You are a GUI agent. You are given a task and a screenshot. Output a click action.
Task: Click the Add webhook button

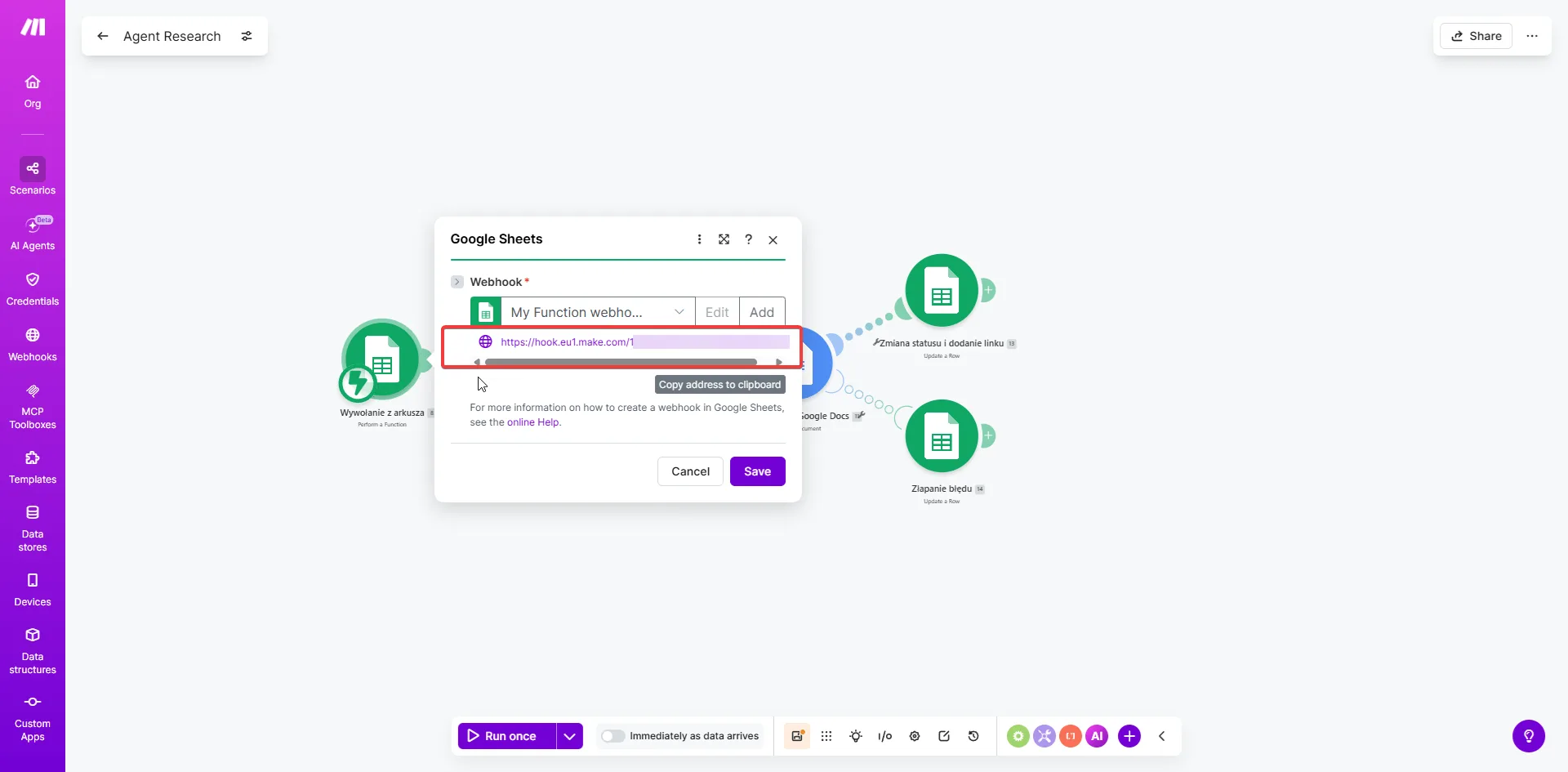[x=762, y=312]
